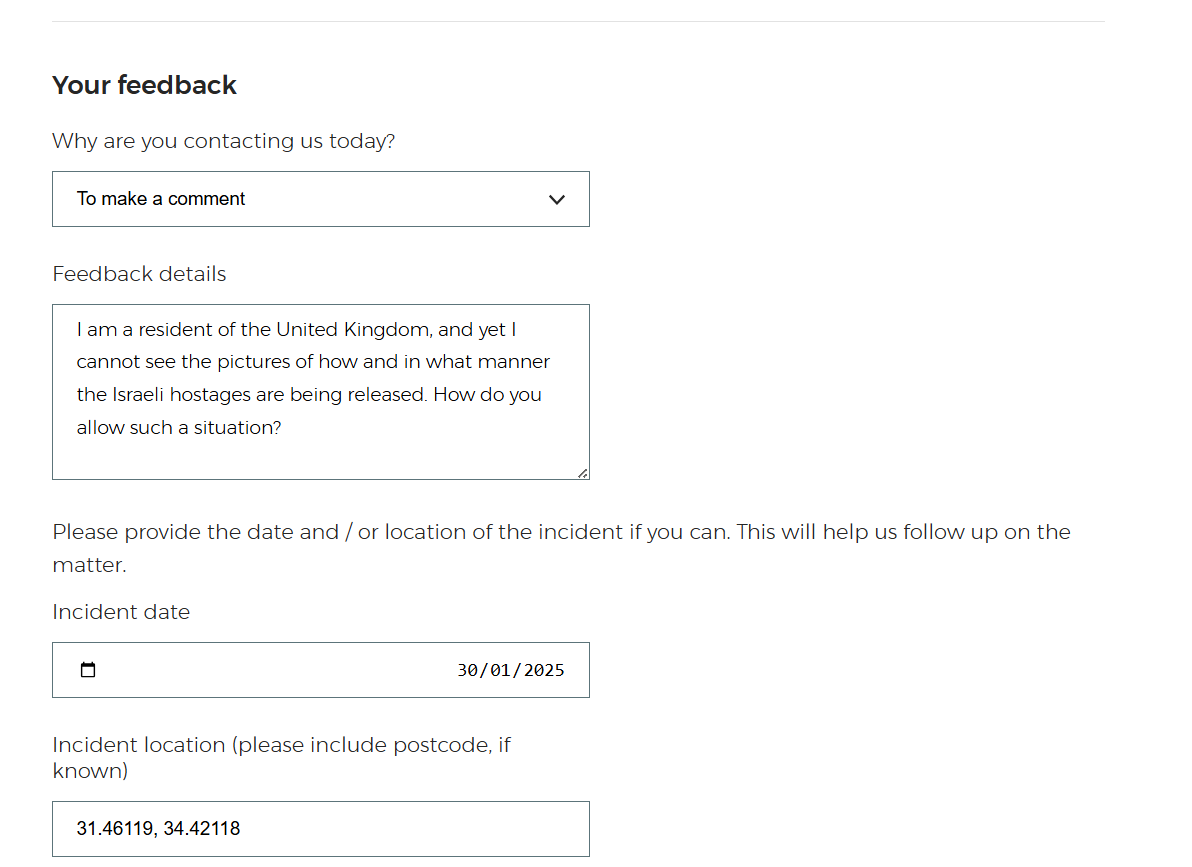Click inside the Feedback details text area
Image resolution: width=1192 pixels, height=867 pixels.
[x=320, y=455]
